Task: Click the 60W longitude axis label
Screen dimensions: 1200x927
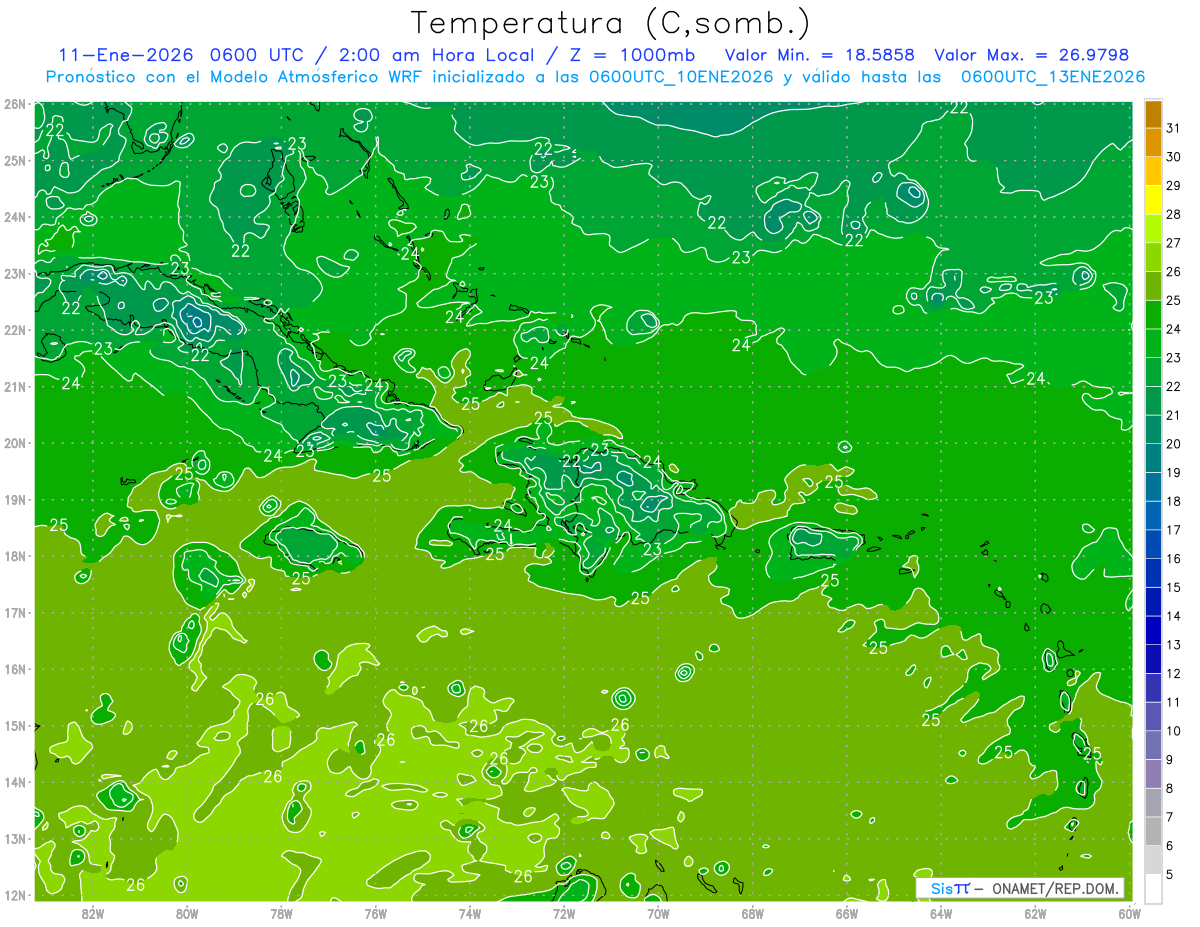Action: click(x=1129, y=914)
